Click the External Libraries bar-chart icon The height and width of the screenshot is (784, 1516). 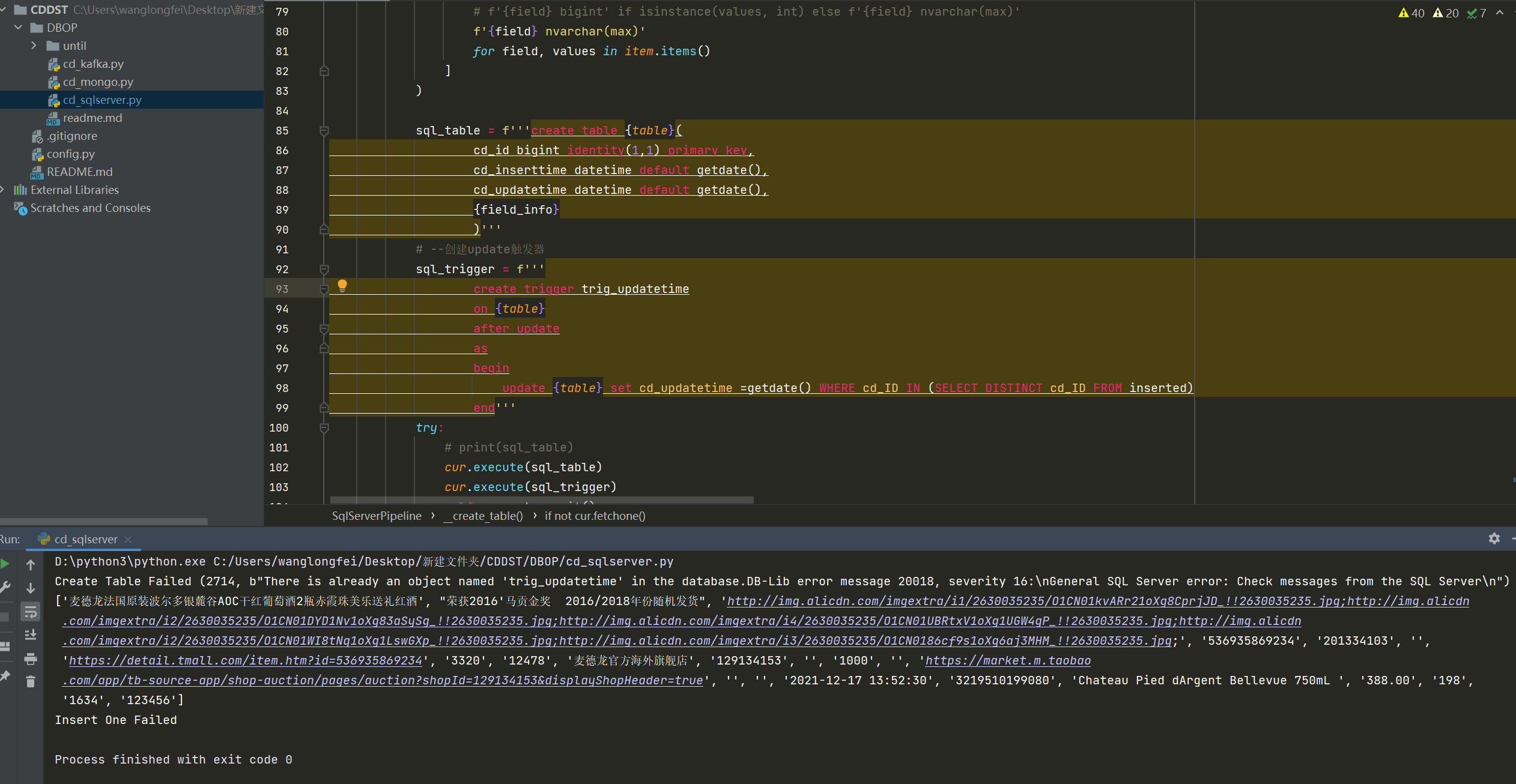click(20, 190)
